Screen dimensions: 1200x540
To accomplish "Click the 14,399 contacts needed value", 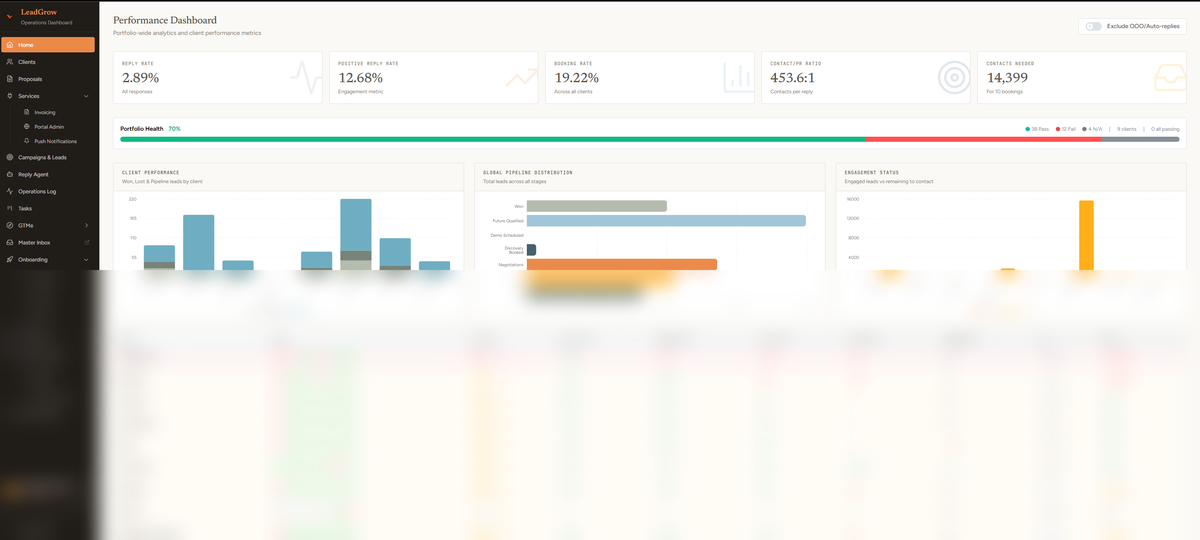I will click(1008, 77).
